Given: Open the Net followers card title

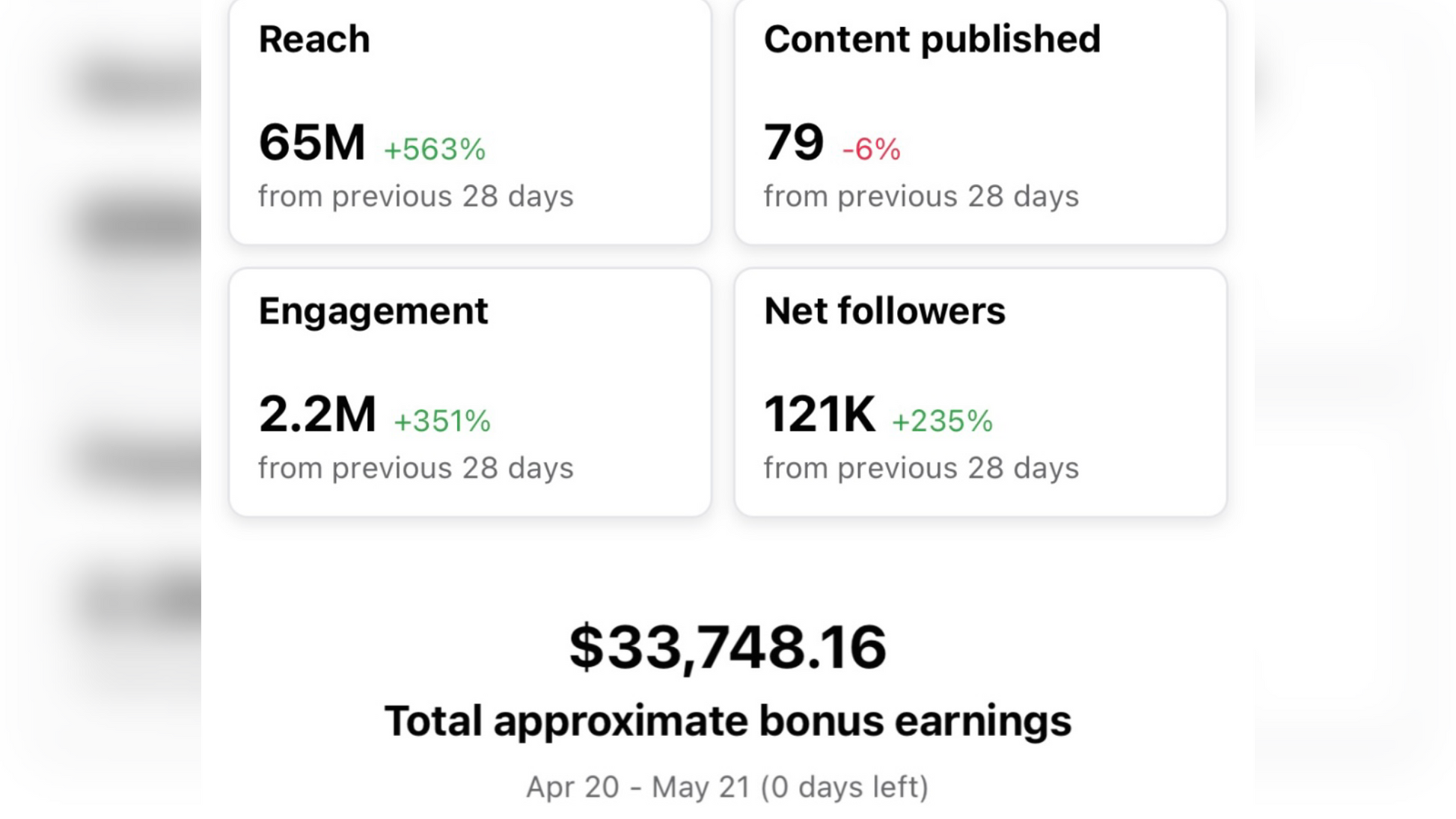Looking at the screenshot, I should pyautogui.click(x=884, y=310).
